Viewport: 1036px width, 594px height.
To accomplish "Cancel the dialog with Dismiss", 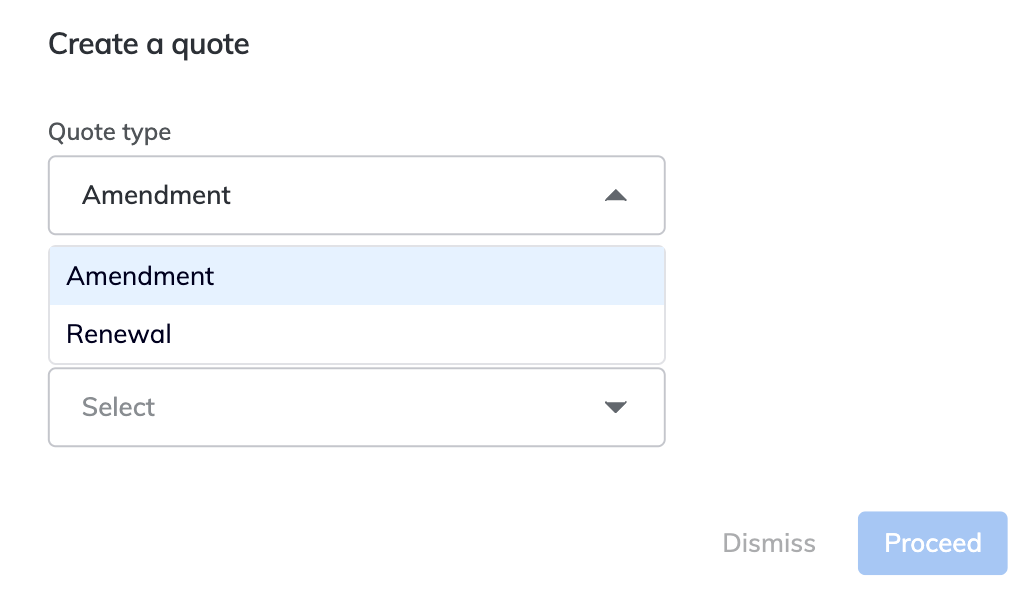I will click(x=769, y=543).
